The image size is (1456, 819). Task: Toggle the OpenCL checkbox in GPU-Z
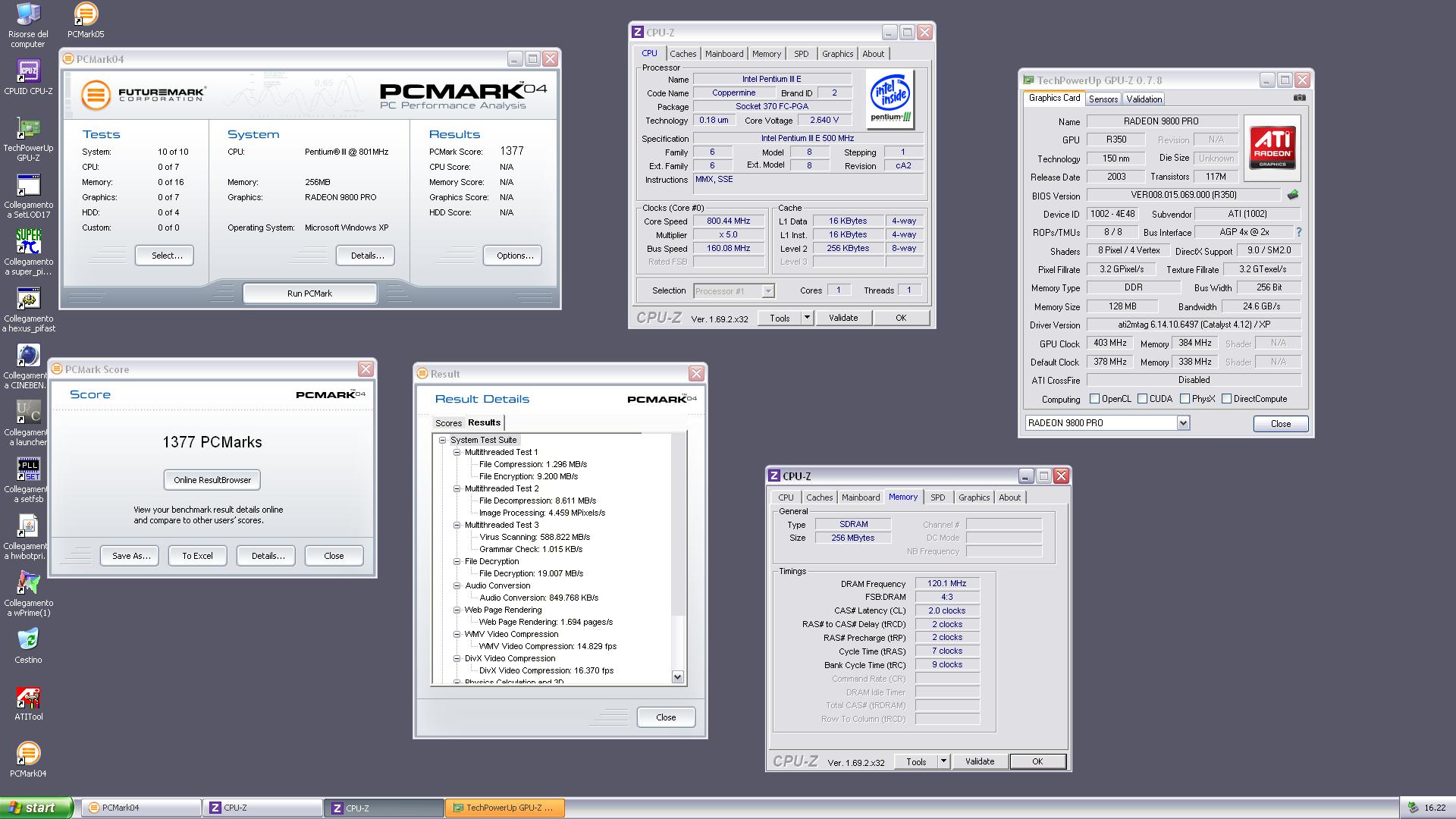tap(1094, 399)
